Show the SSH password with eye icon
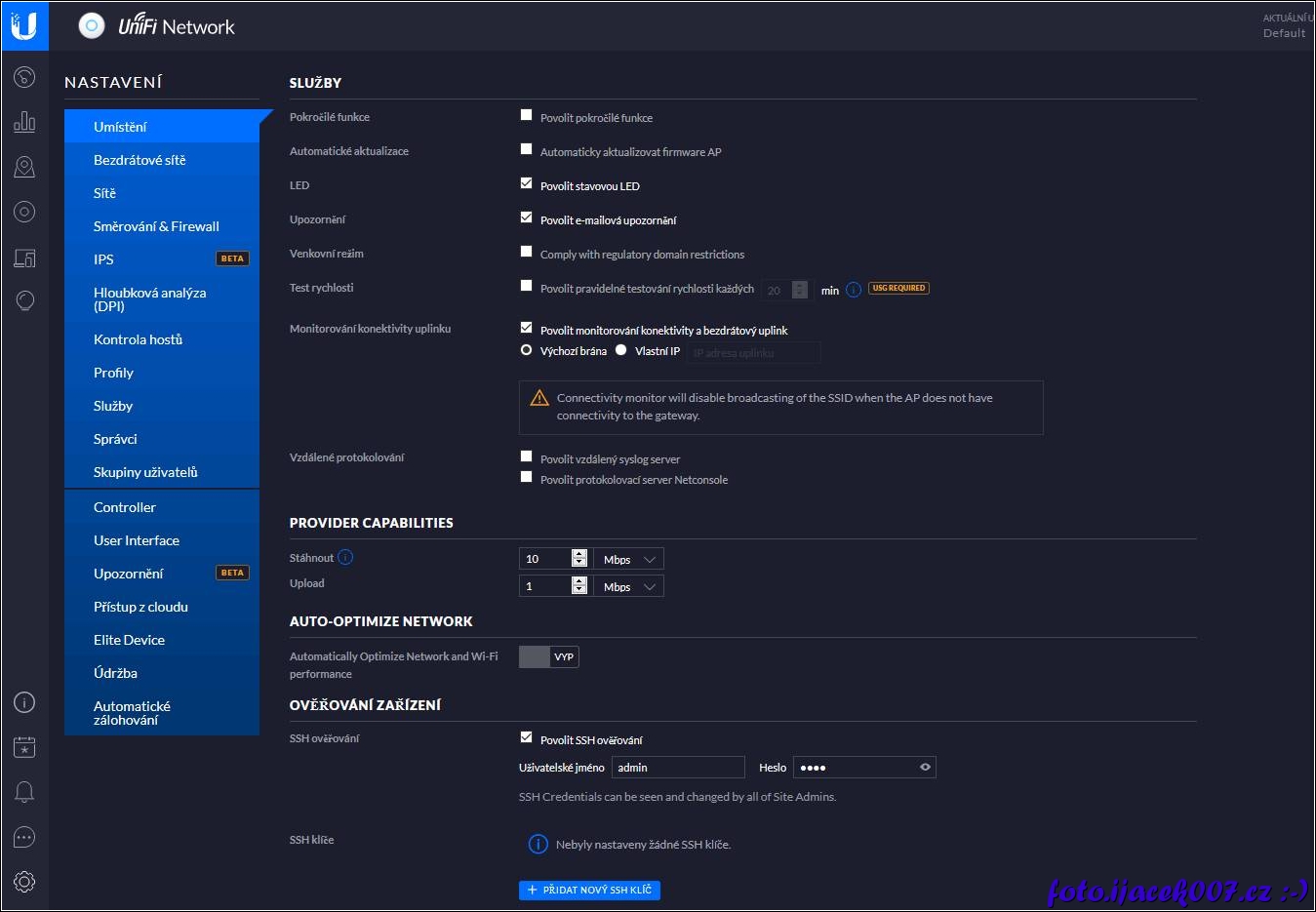The image size is (1316, 912). pyautogui.click(x=925, y=768)
